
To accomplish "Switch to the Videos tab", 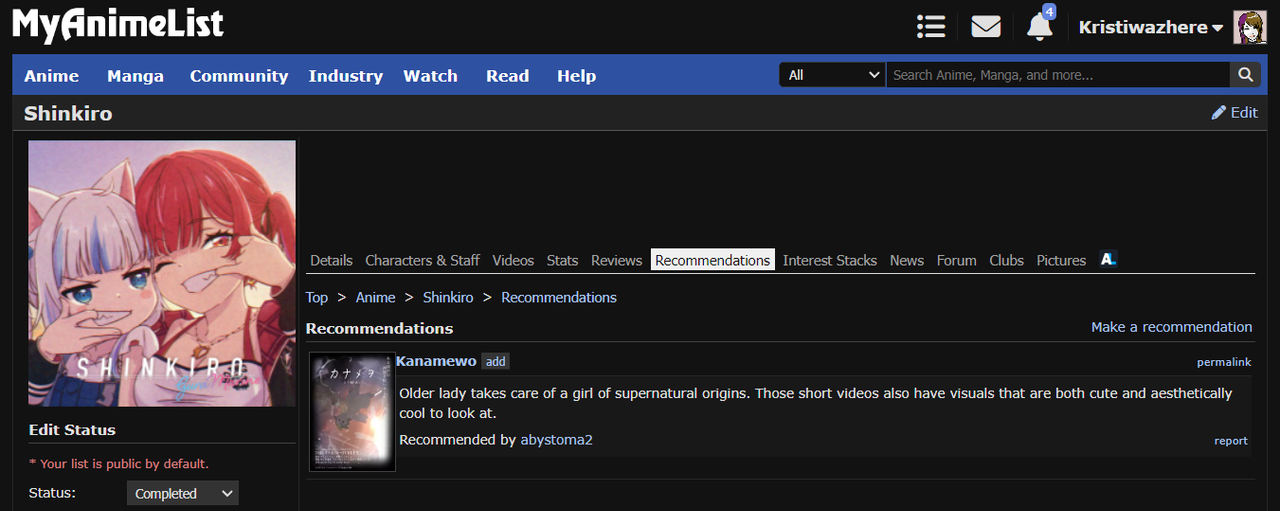I will pos(513,260).
